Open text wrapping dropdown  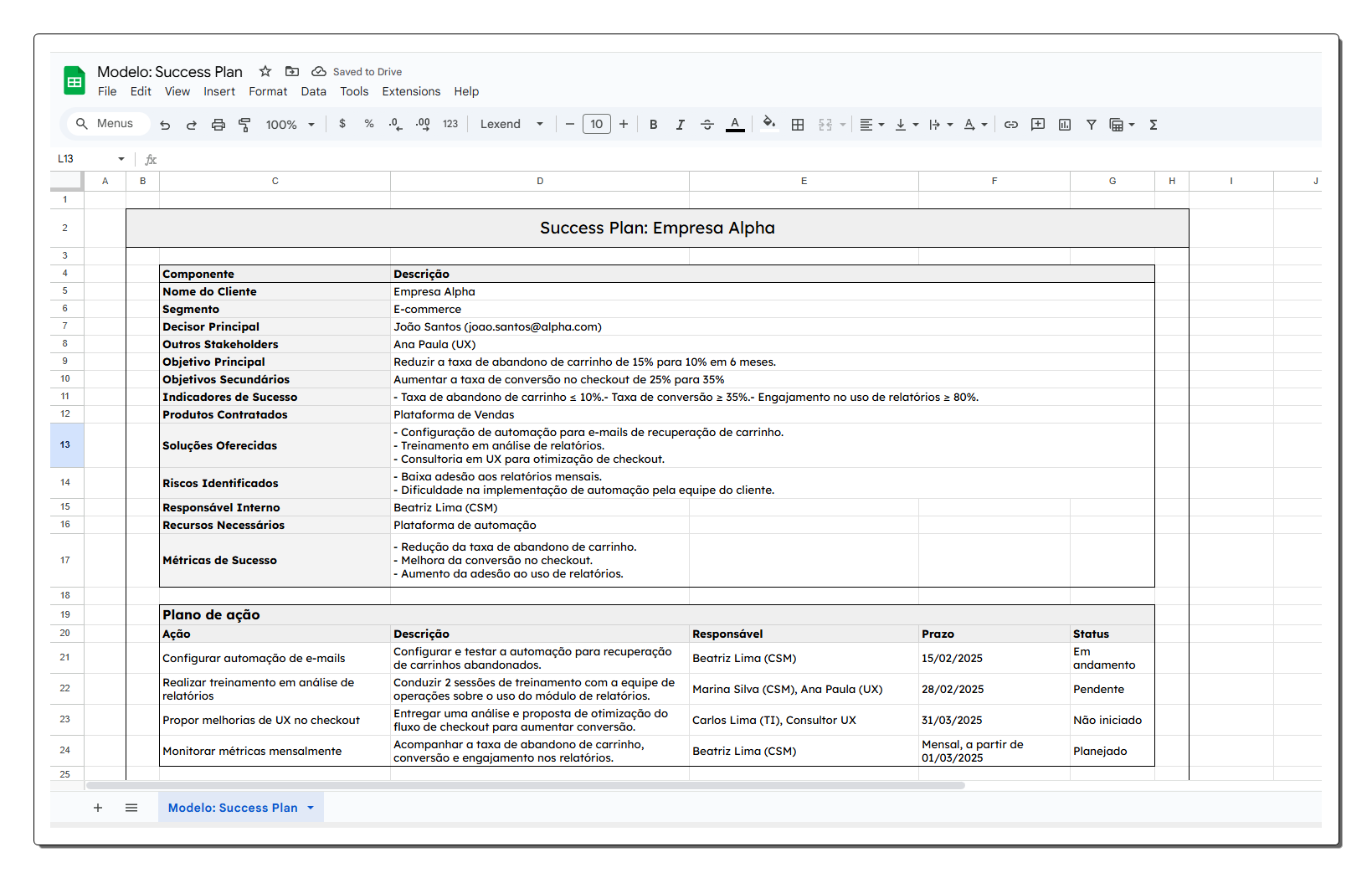click(x=941, y=125)
